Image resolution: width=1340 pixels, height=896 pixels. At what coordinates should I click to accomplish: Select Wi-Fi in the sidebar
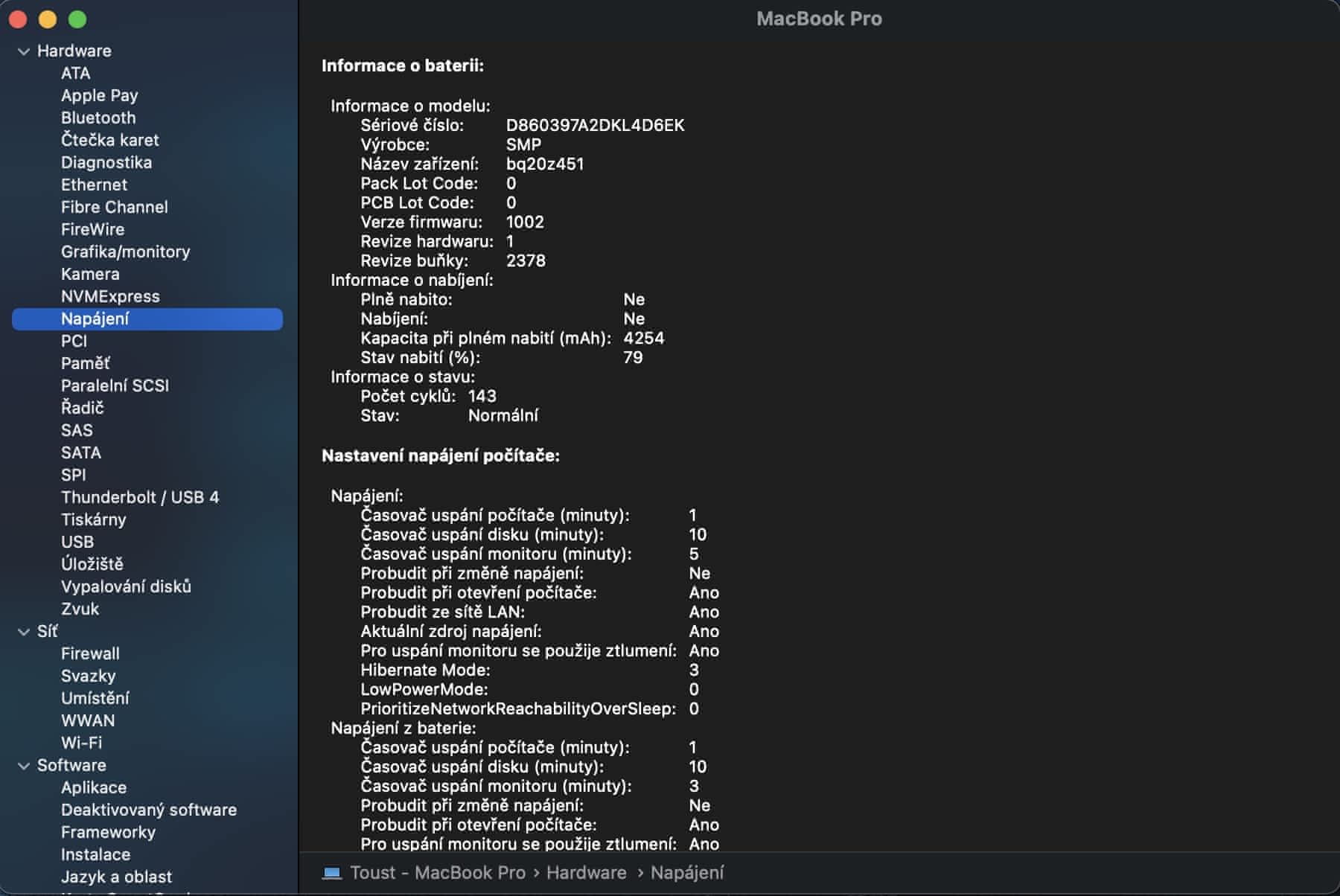[81, 743]
